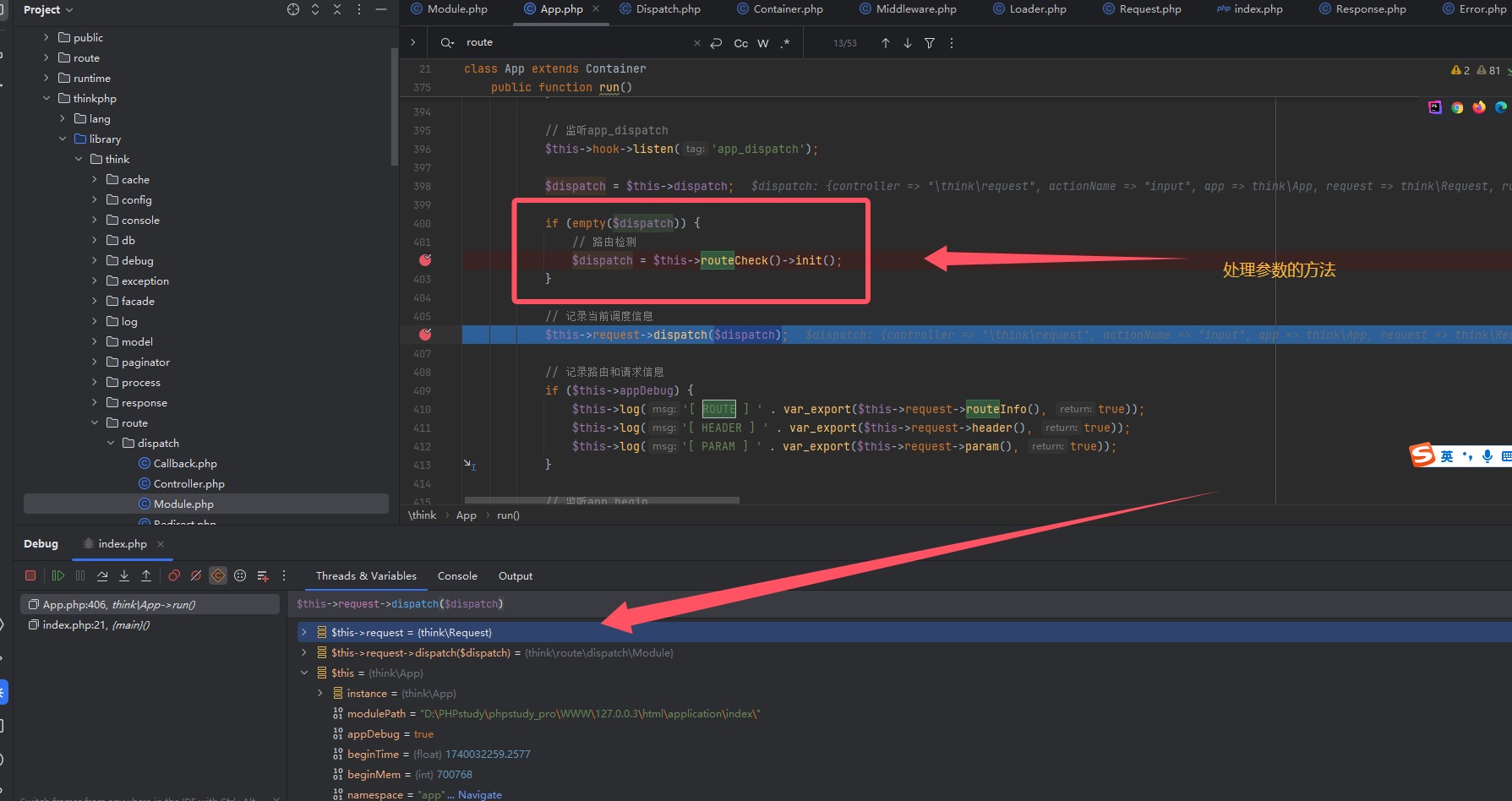The width and height of the screenshot is (1512, 801).
Task: Open Project panel options menu
Action: (x=359, y=9)
